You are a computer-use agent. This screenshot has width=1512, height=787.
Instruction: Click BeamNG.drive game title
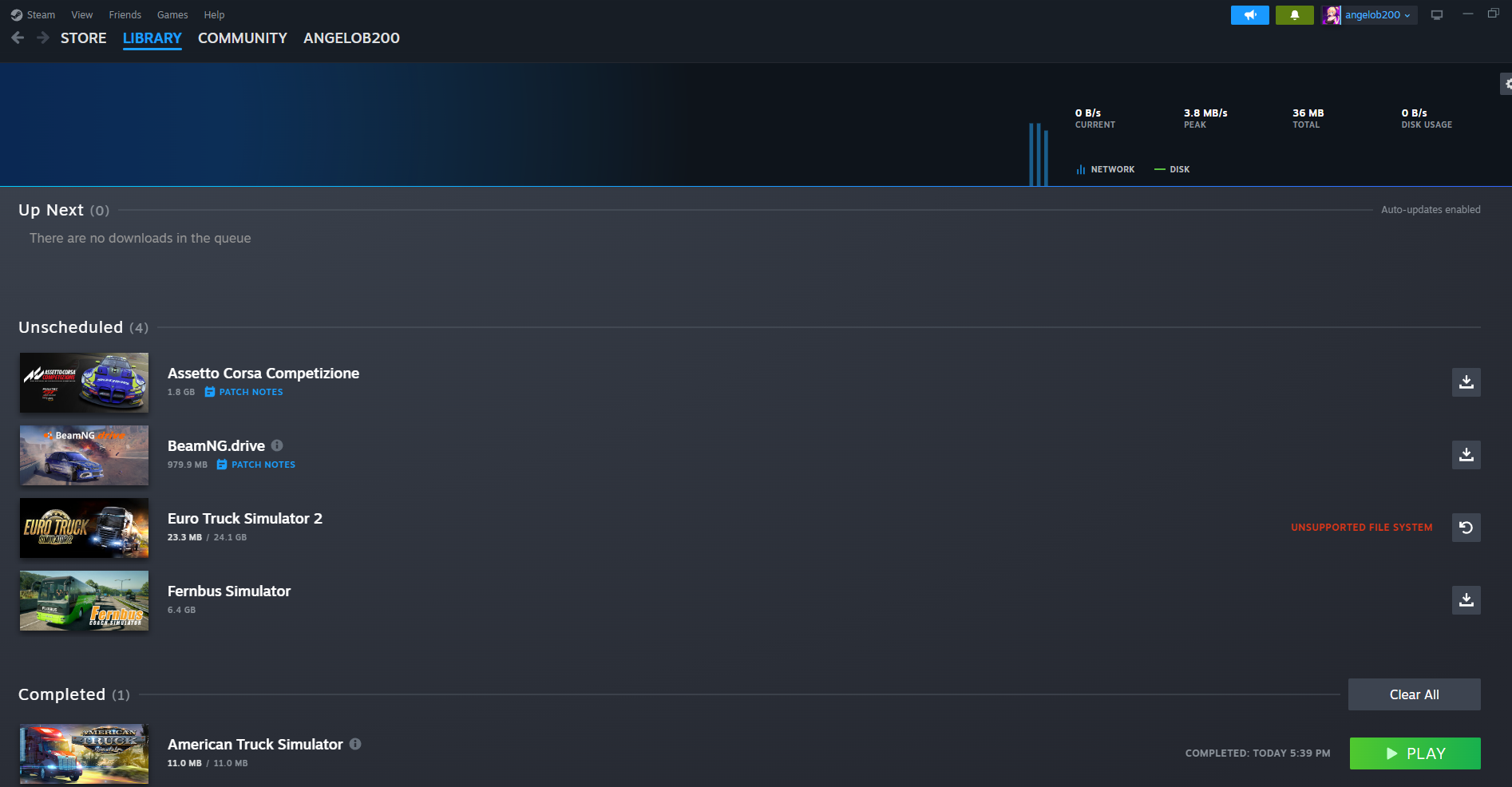pyautogui.click(x=216, y=446)
